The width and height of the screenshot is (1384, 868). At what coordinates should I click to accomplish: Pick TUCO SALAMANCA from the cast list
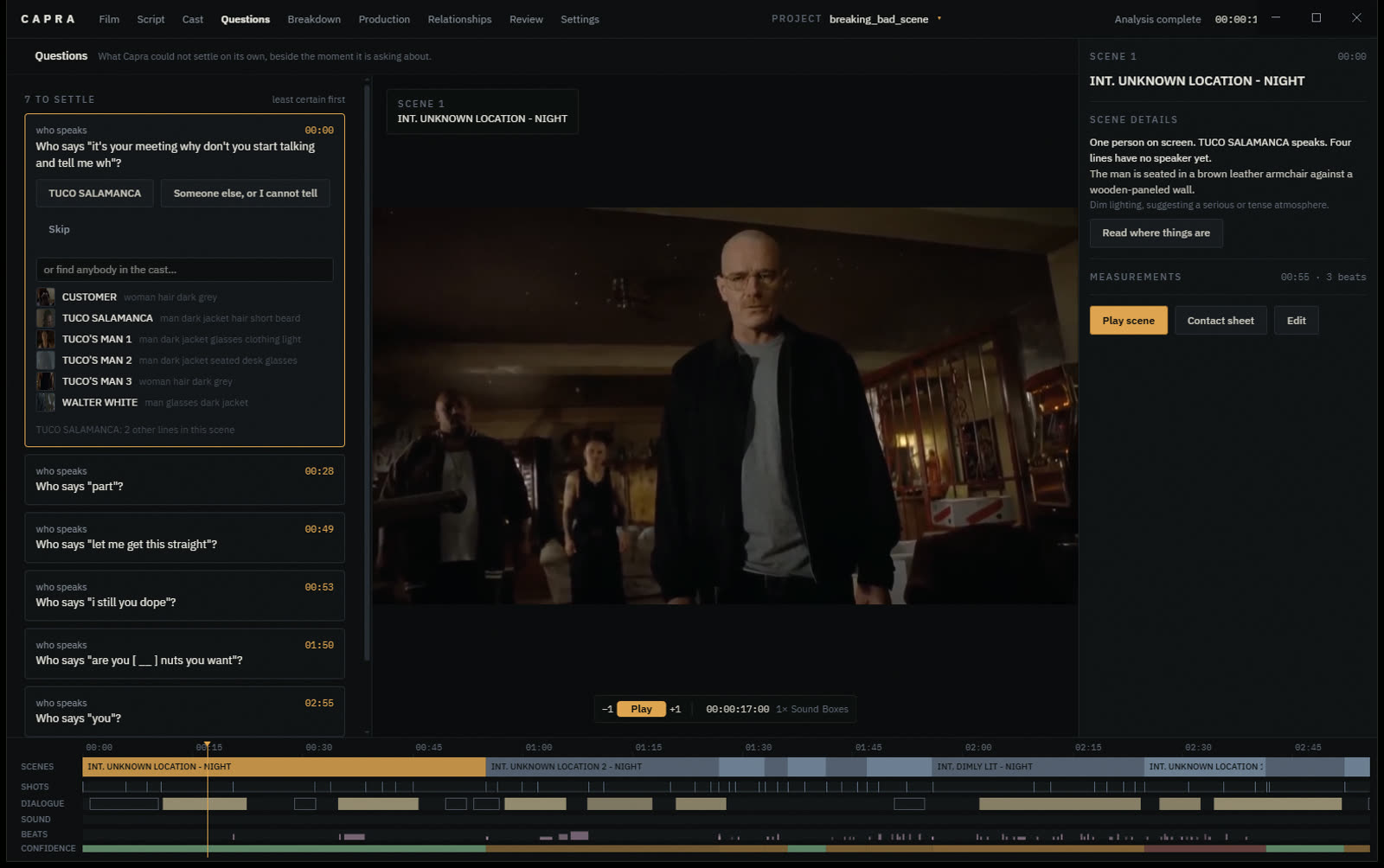(184, 318)
